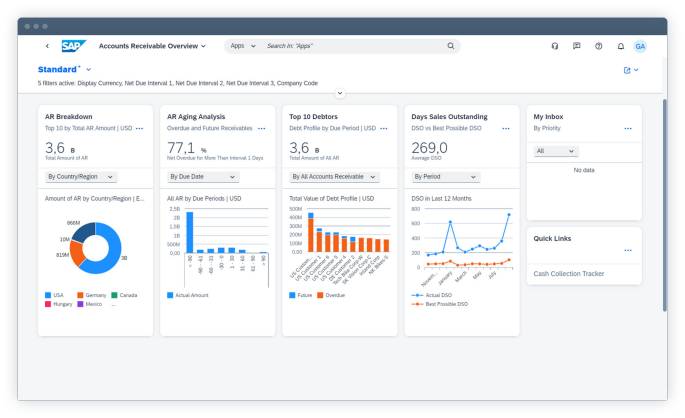Open the Cash Collection Tracker link
Image resolution: width=685 pixels, height=418 pixels.
tap(569, 273)
